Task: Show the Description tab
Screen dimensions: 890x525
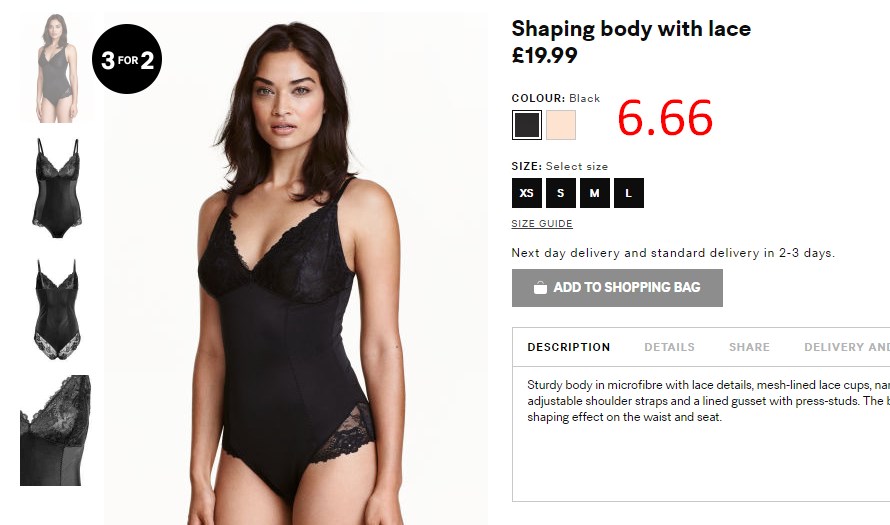Action: coord(569,347)
